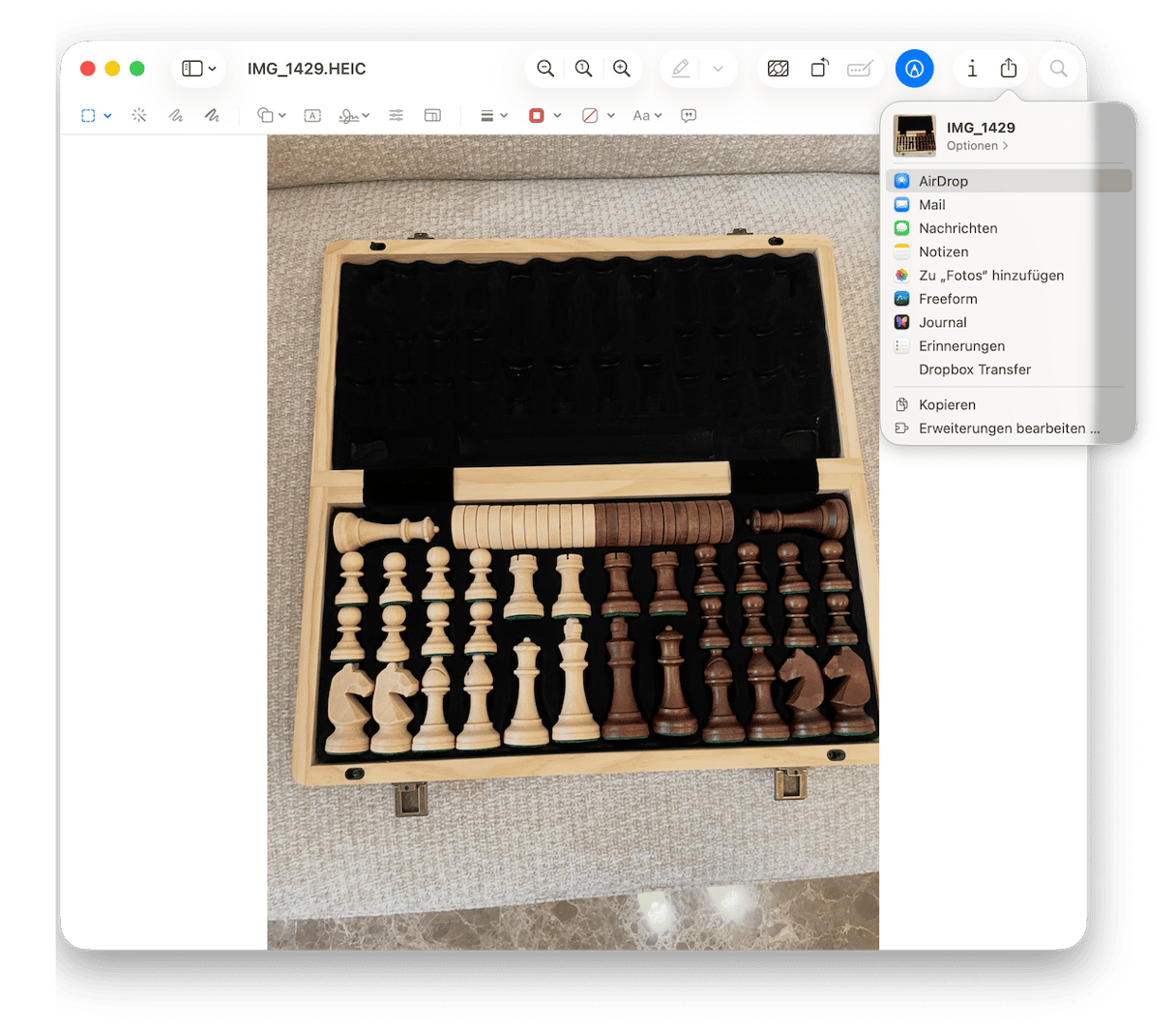1176x1029 pixels.
Task: Click the zoom out magnifier icon
Action: point(545,69)
